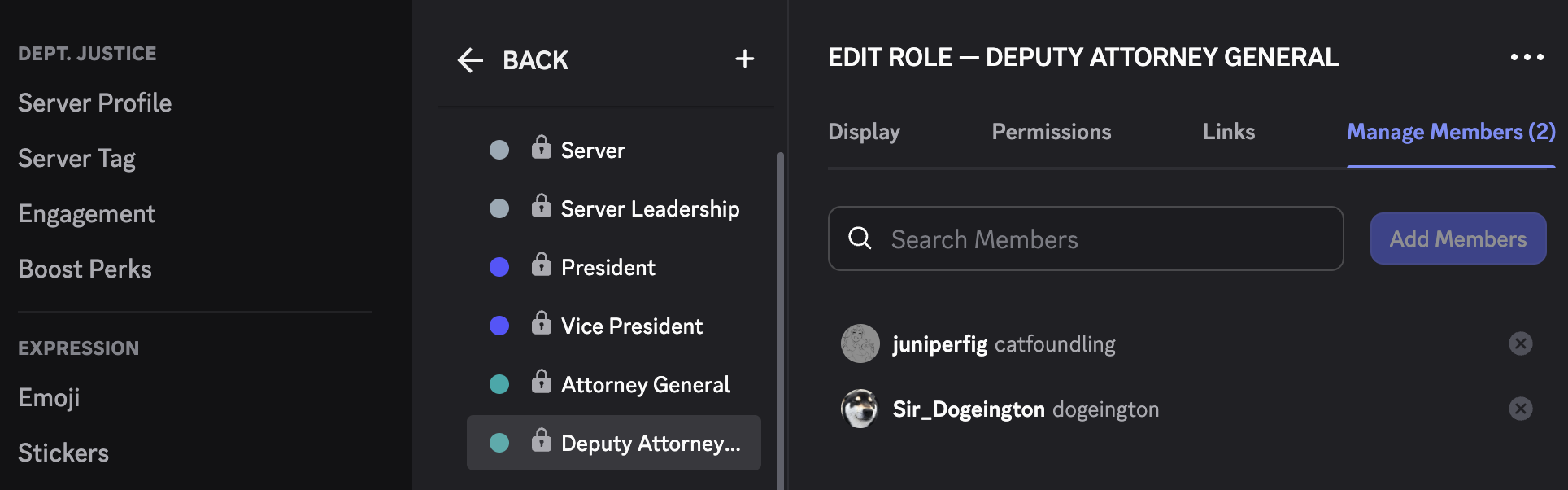The height and width of the screenshot is (490, 1568).
Task: Click Sir_Dogeington's dog avatar
Action: (x=860, y=409)
